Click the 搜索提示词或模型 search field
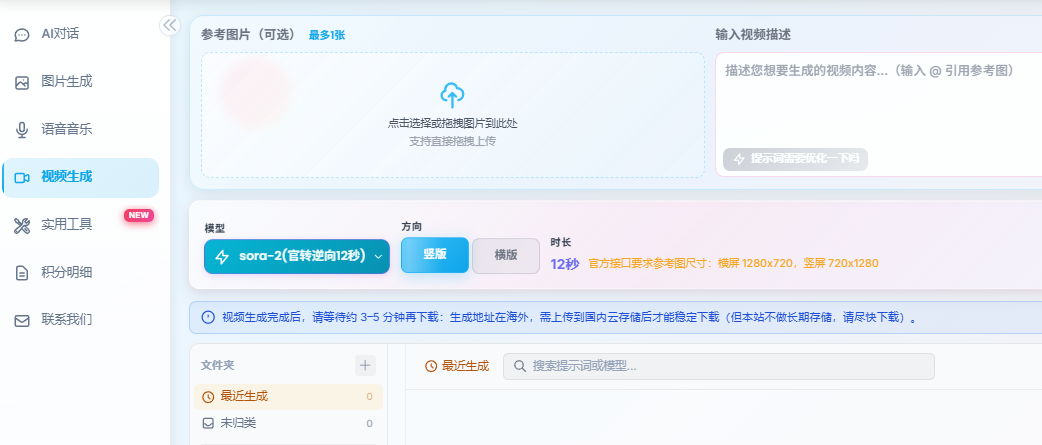 (x=718, y=367)
